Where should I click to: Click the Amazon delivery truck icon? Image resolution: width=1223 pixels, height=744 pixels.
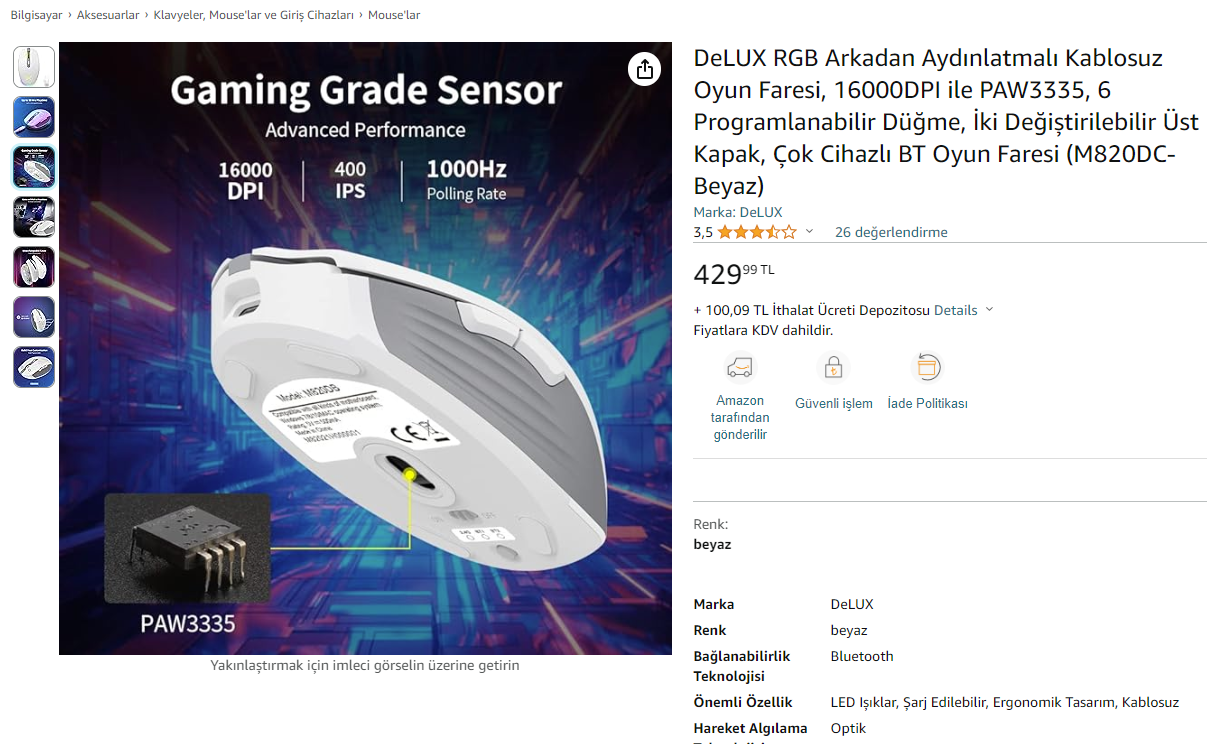tap(739, 367)
